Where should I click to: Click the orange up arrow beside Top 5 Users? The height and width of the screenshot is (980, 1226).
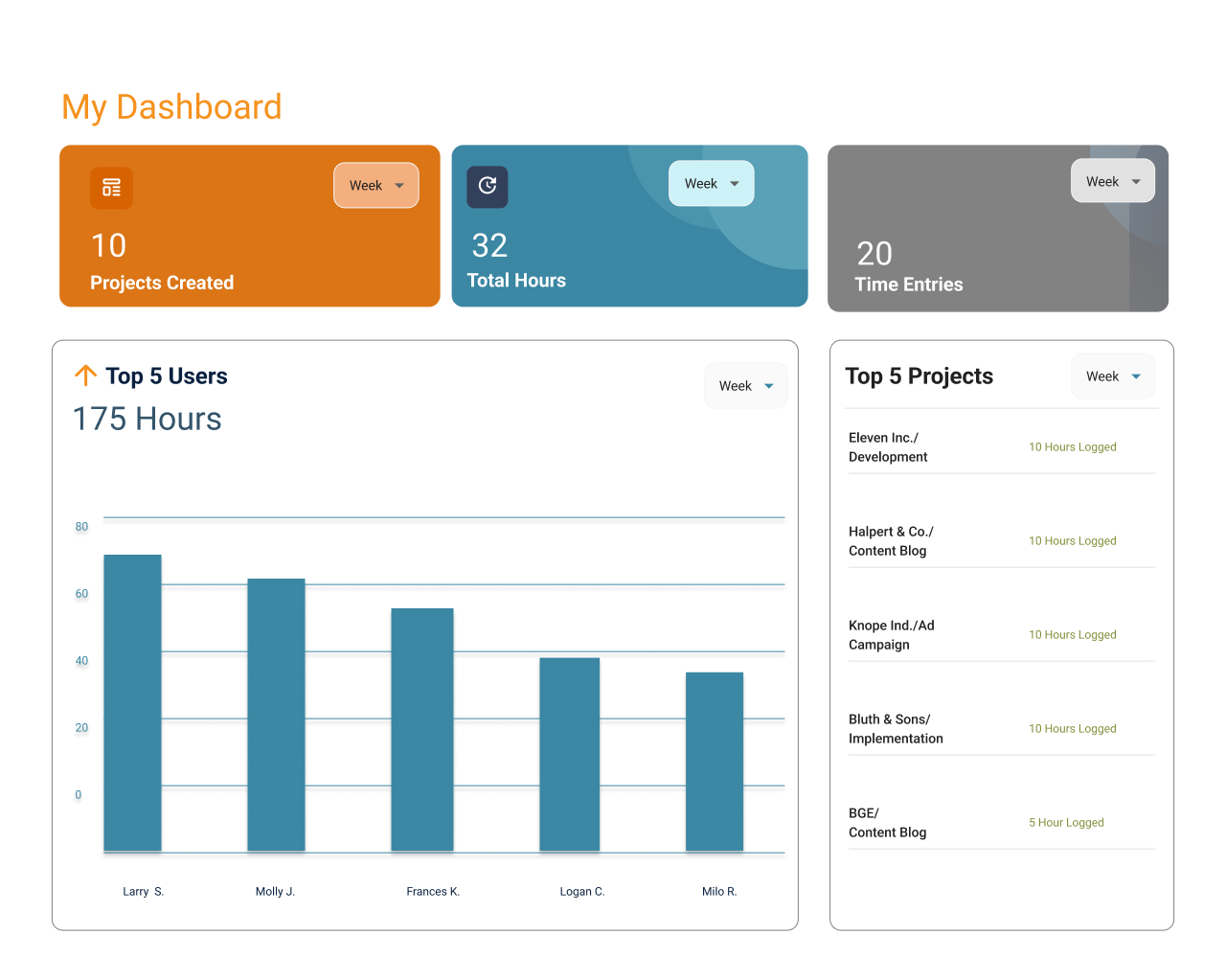click(85, 376)
